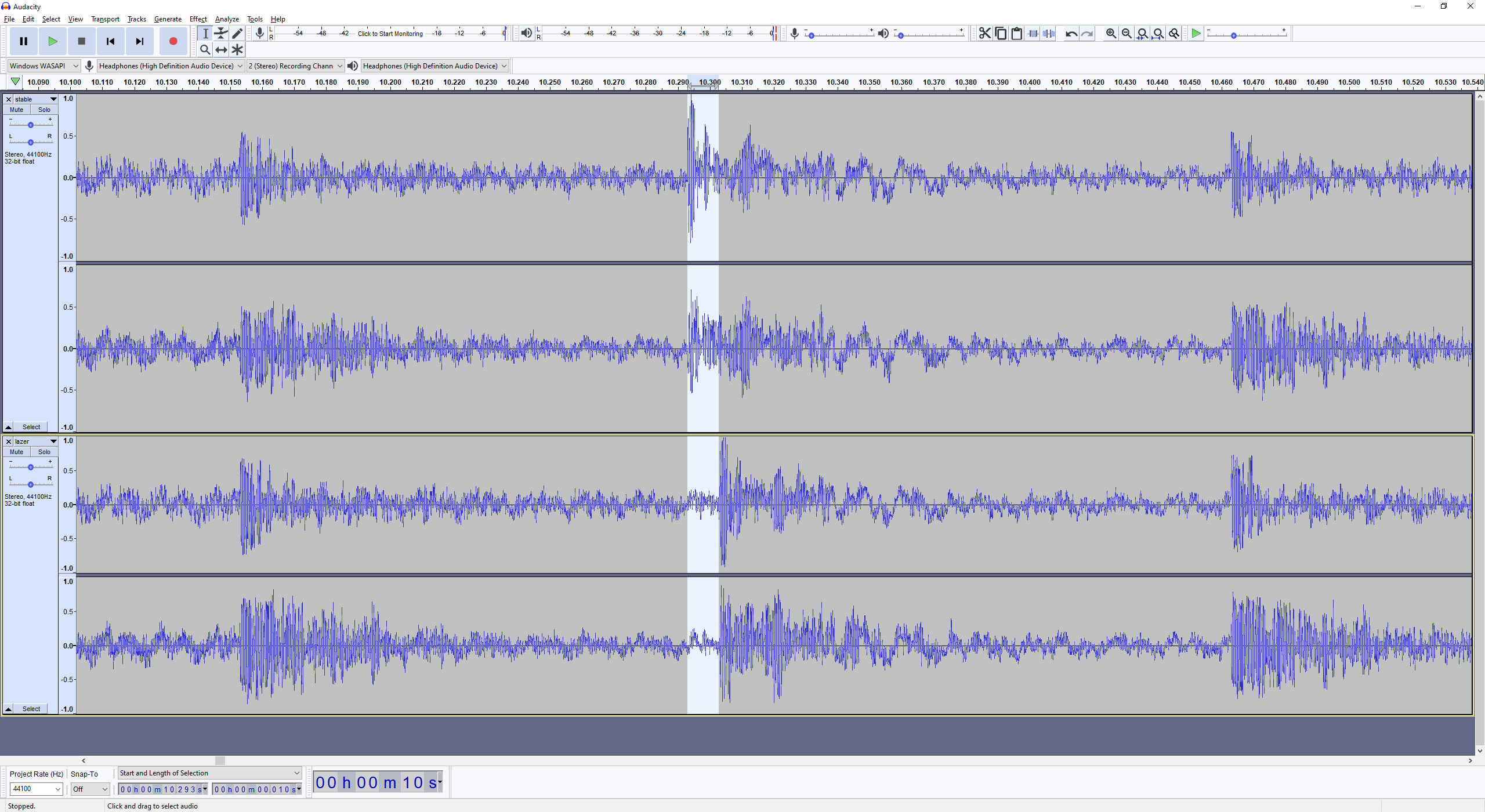Select the Draw tool
Screen dimensions: 1485x812
[237, 33]
